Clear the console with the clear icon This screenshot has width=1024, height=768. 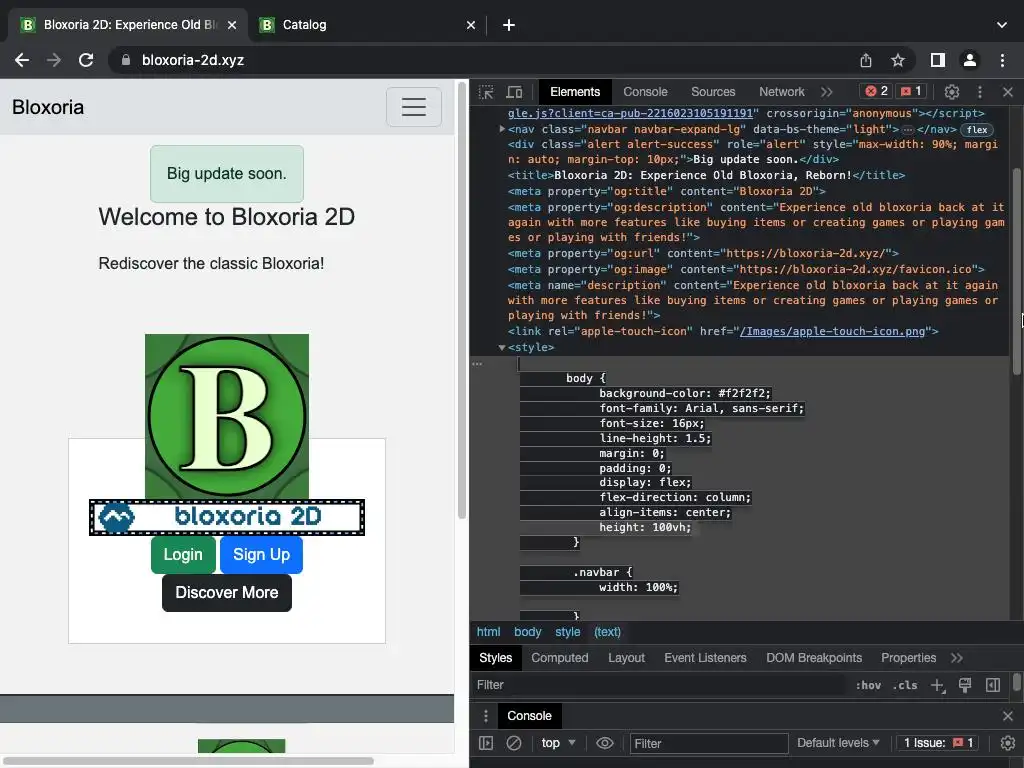click(x=514, y=743)
